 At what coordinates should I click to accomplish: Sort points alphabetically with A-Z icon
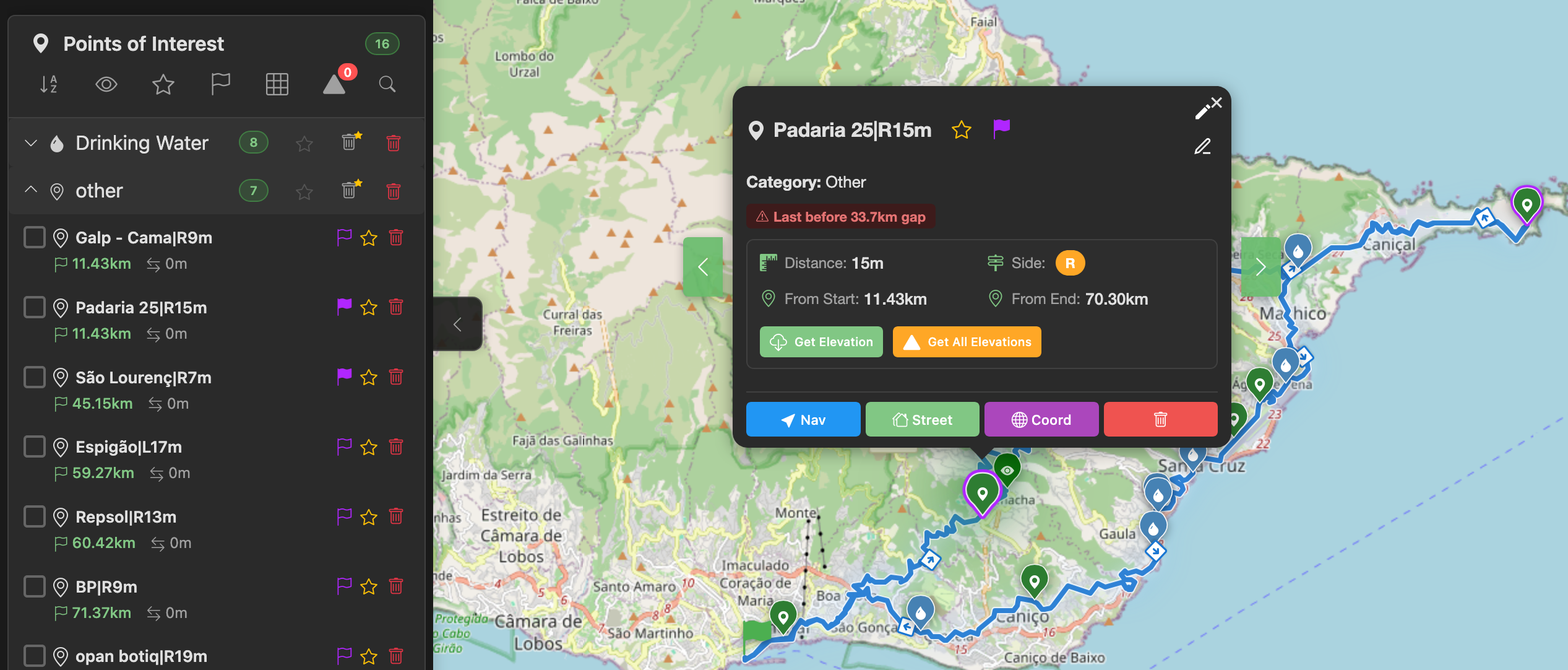point(49,84)
